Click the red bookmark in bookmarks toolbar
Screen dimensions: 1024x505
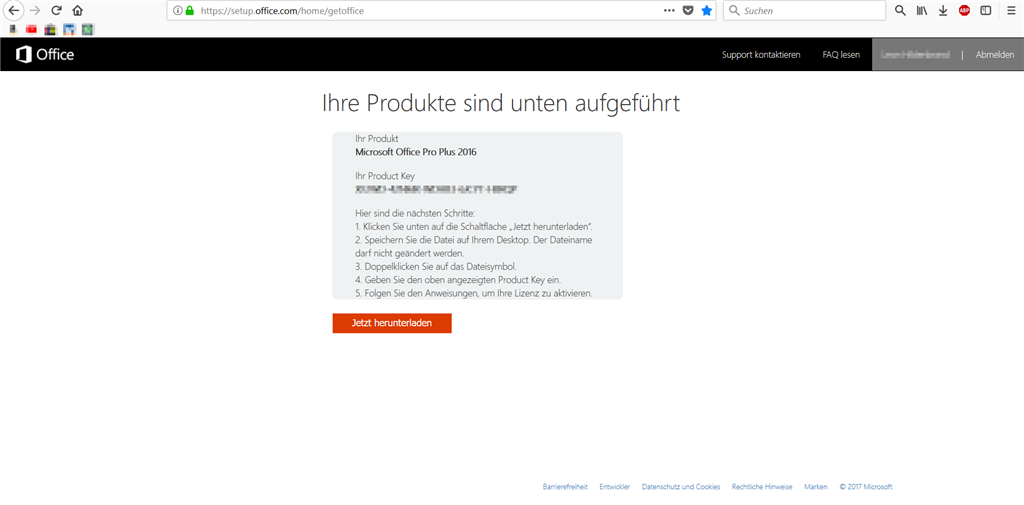[31, 29]
